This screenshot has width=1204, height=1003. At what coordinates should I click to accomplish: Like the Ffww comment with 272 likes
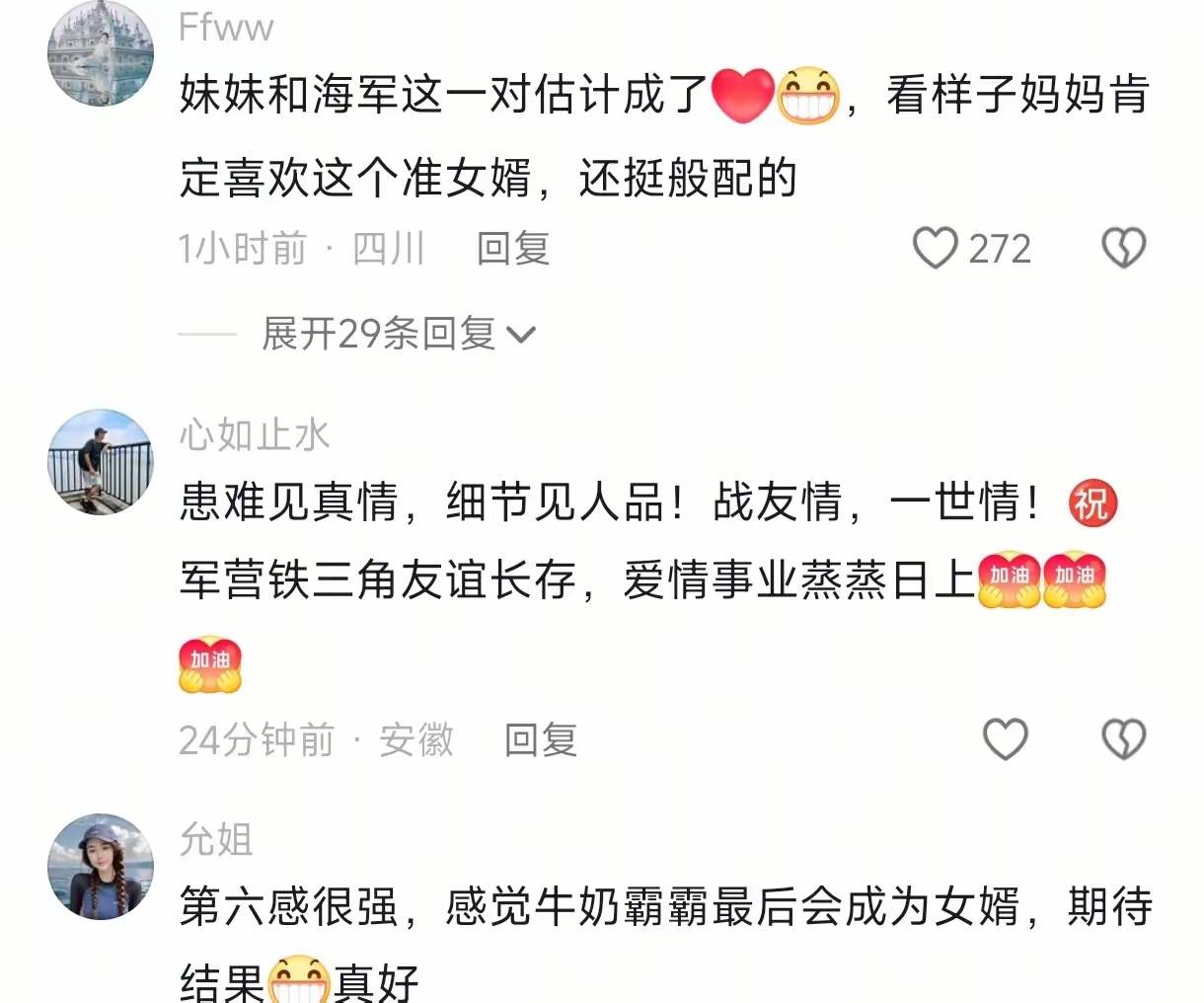pyautogui.click(x=935, y=248)
